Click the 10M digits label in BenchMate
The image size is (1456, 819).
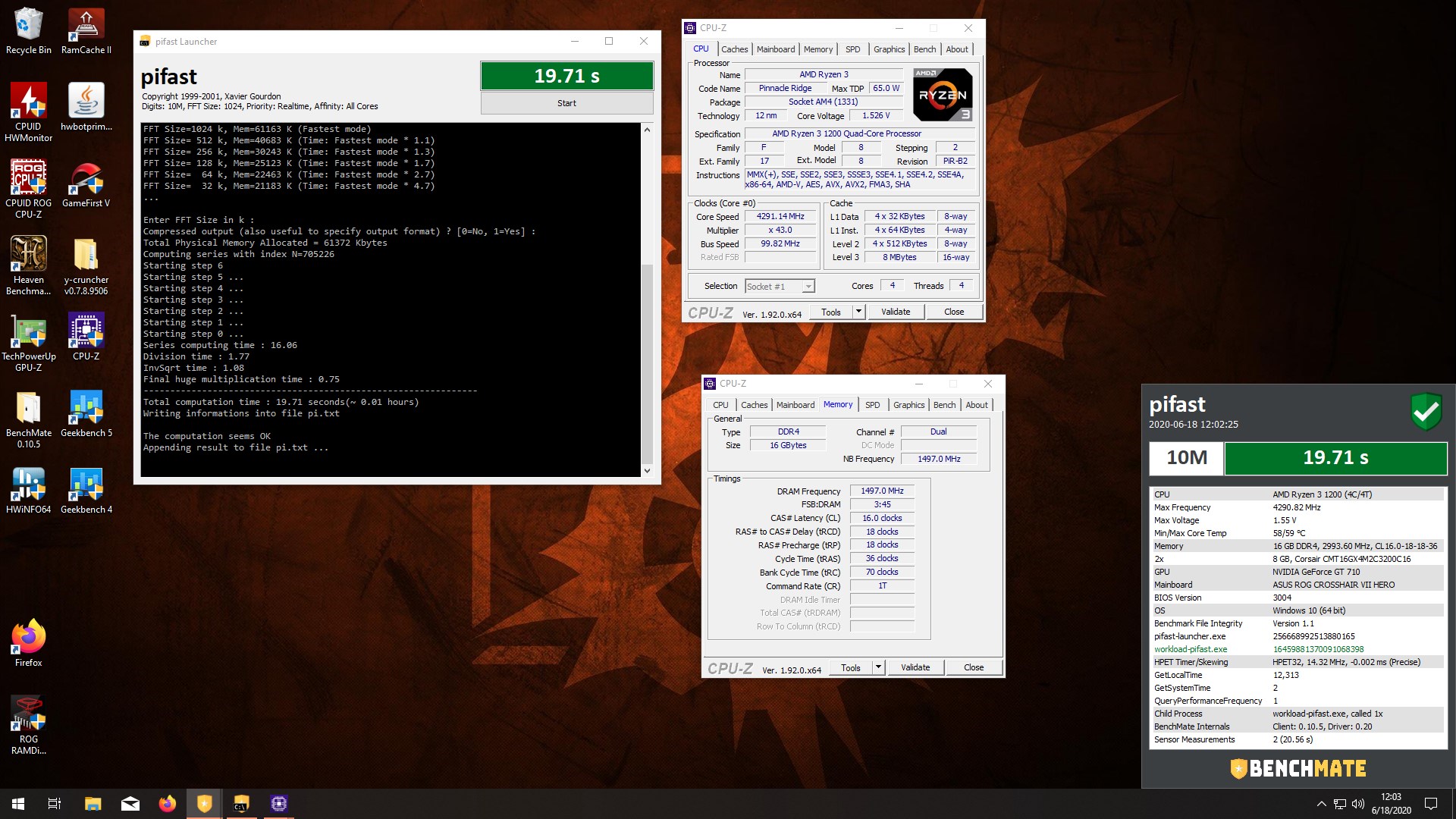(x=1187, y=458)
